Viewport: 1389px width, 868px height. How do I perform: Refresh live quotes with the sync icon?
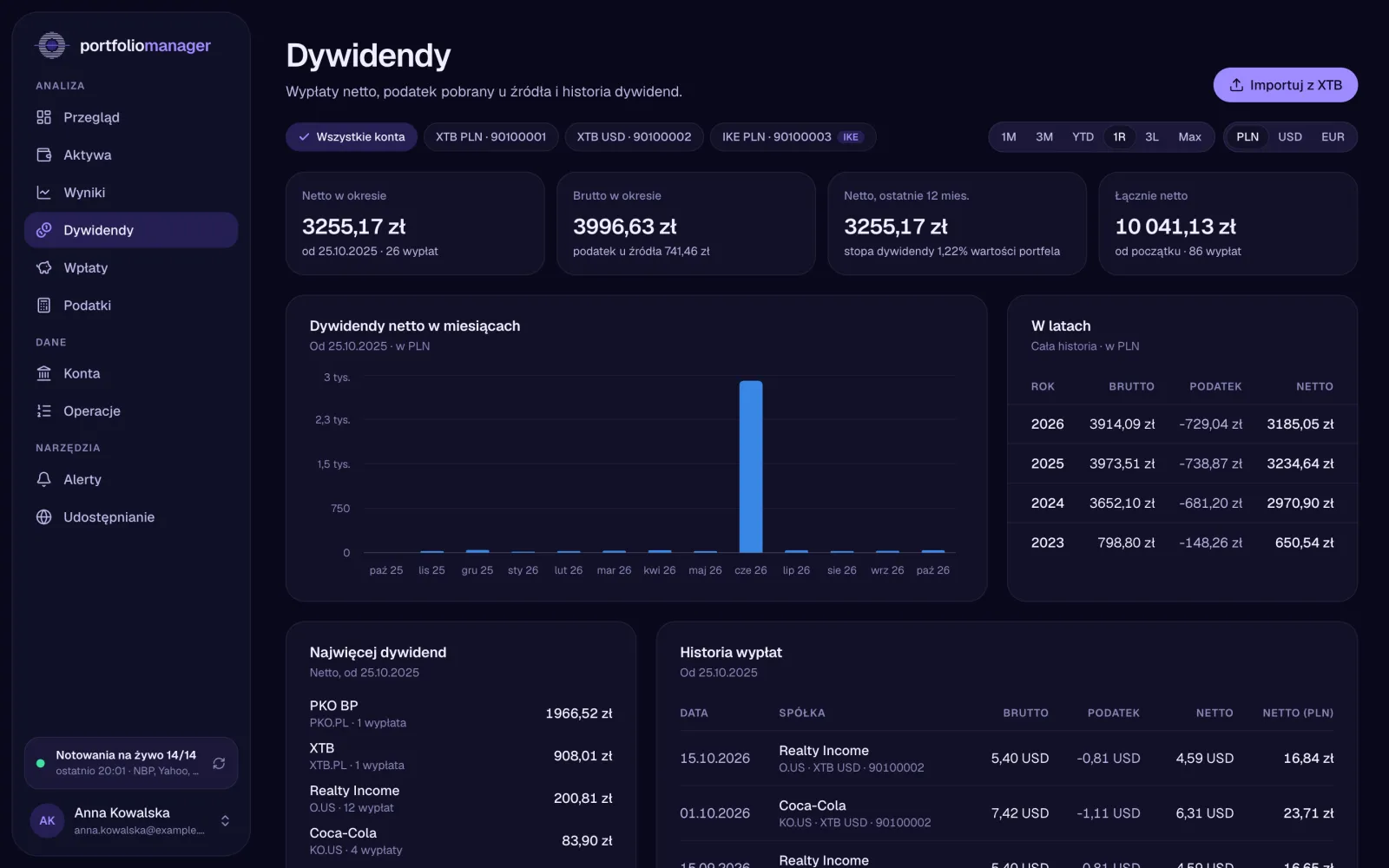pyautogui.click(x=219, y=763)
